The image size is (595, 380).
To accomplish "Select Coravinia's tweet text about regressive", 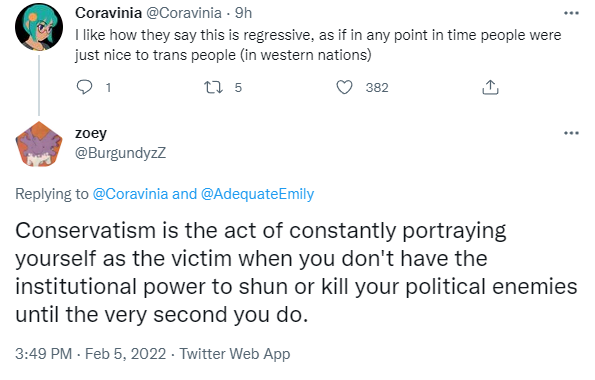I will pos(318,45).
